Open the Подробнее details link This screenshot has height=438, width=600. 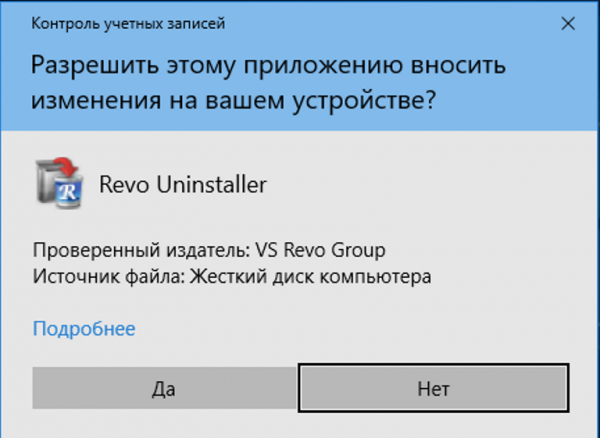[84, 329]
